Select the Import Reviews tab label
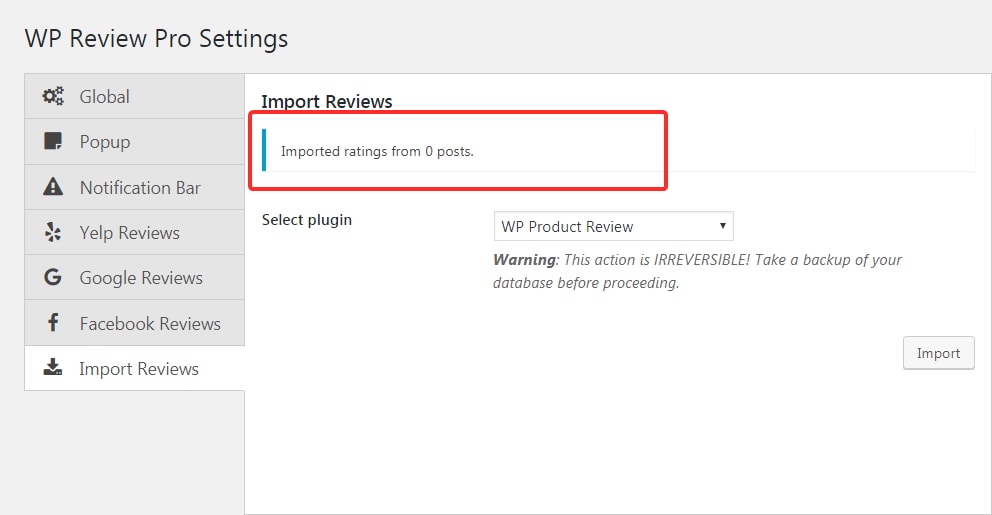Screen dimensions: 992x515 [139, 369]
